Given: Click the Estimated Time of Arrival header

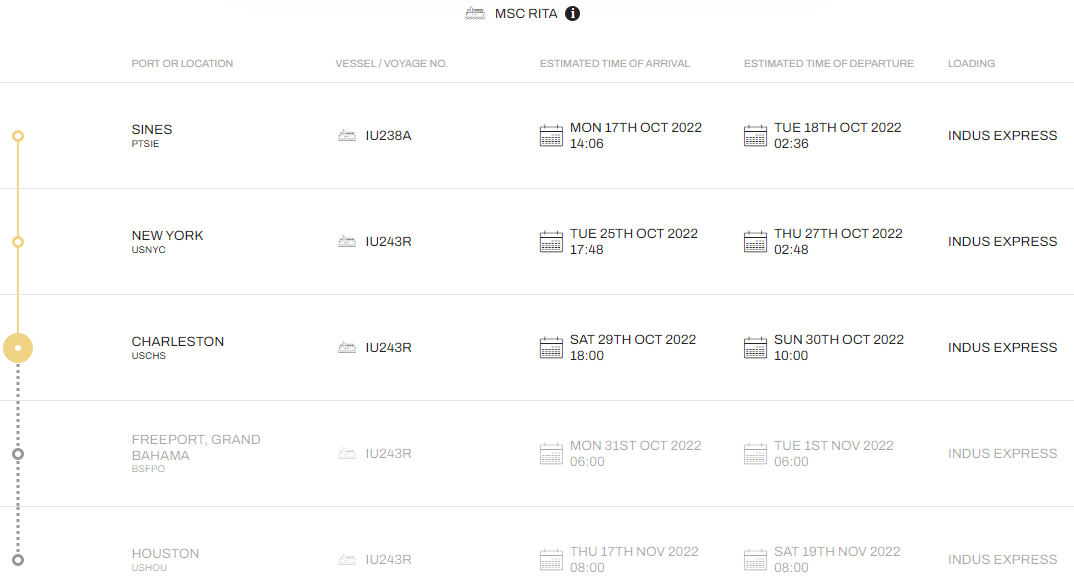Looking at the screenshot, I should [x=614, y=64].
